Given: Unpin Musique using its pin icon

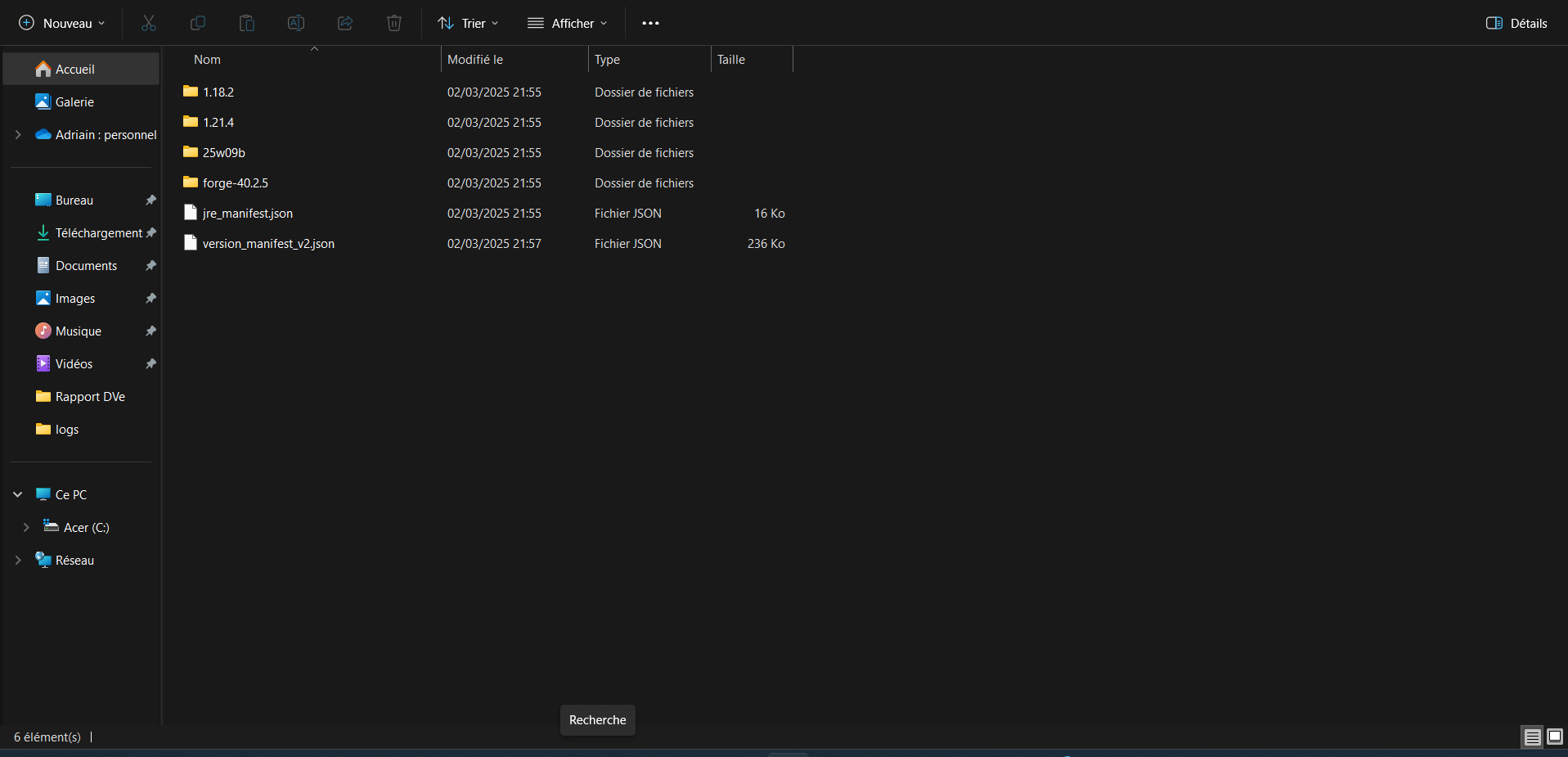Looking at the screenshot, I should click(x=151, y=331).
